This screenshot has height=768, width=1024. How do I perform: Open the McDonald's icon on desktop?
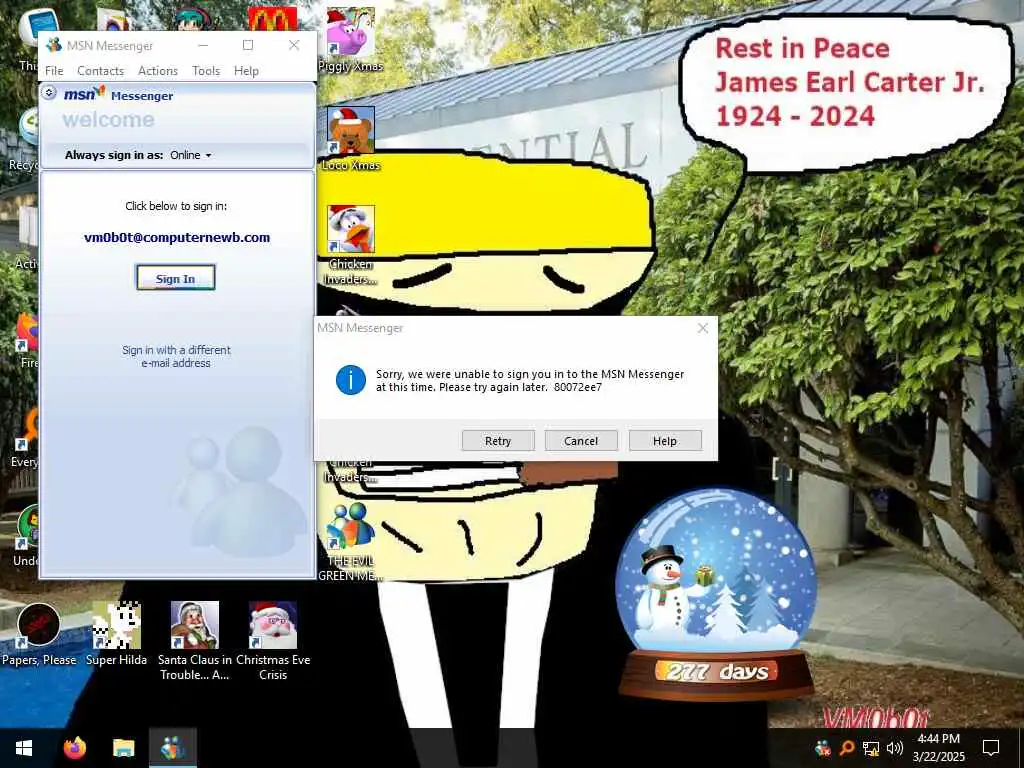(x=272, y=18)
